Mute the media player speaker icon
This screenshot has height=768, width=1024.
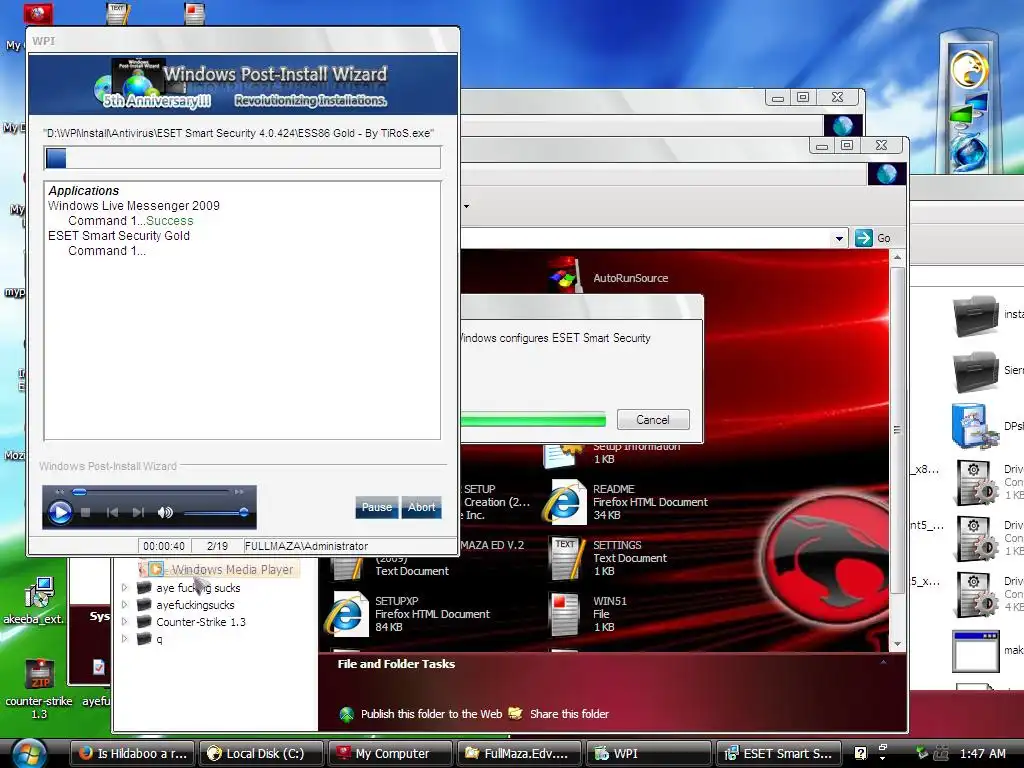tap(165, 513)
